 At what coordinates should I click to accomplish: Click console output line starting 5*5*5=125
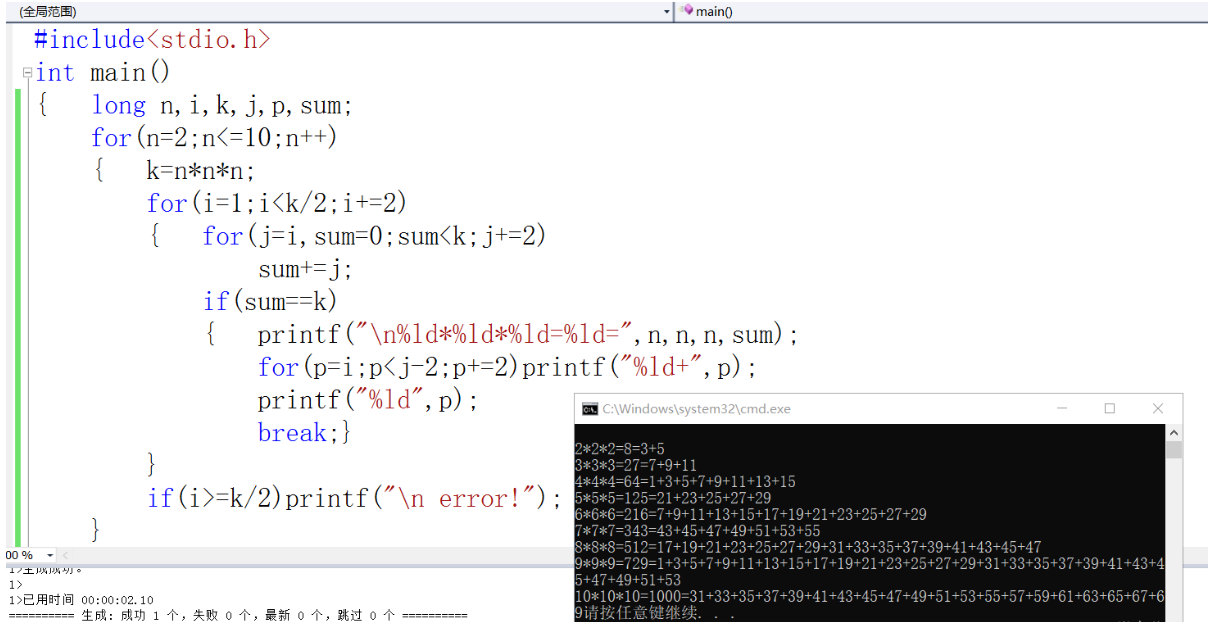coord(672,498)
